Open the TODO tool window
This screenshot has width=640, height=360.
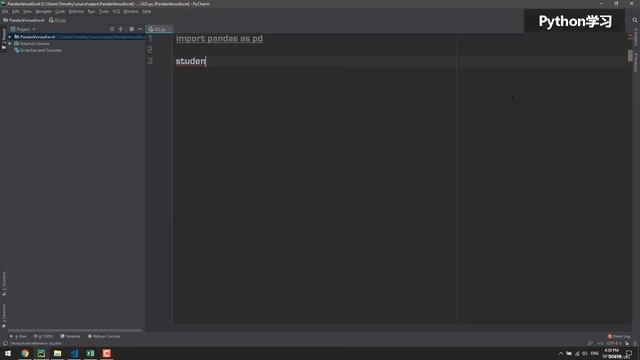point(44,336)
